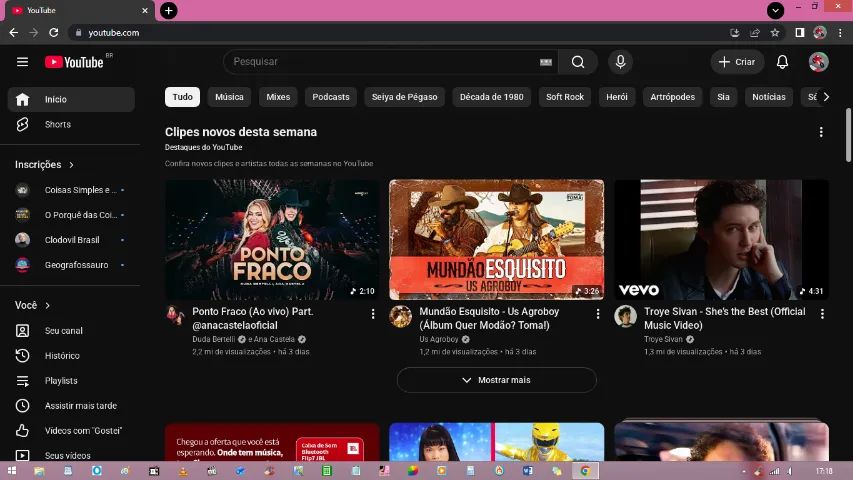Screen dimensions: 853x480
Task: Open Ponto Fraco video options menu
Action: click(x=373, y=314)
